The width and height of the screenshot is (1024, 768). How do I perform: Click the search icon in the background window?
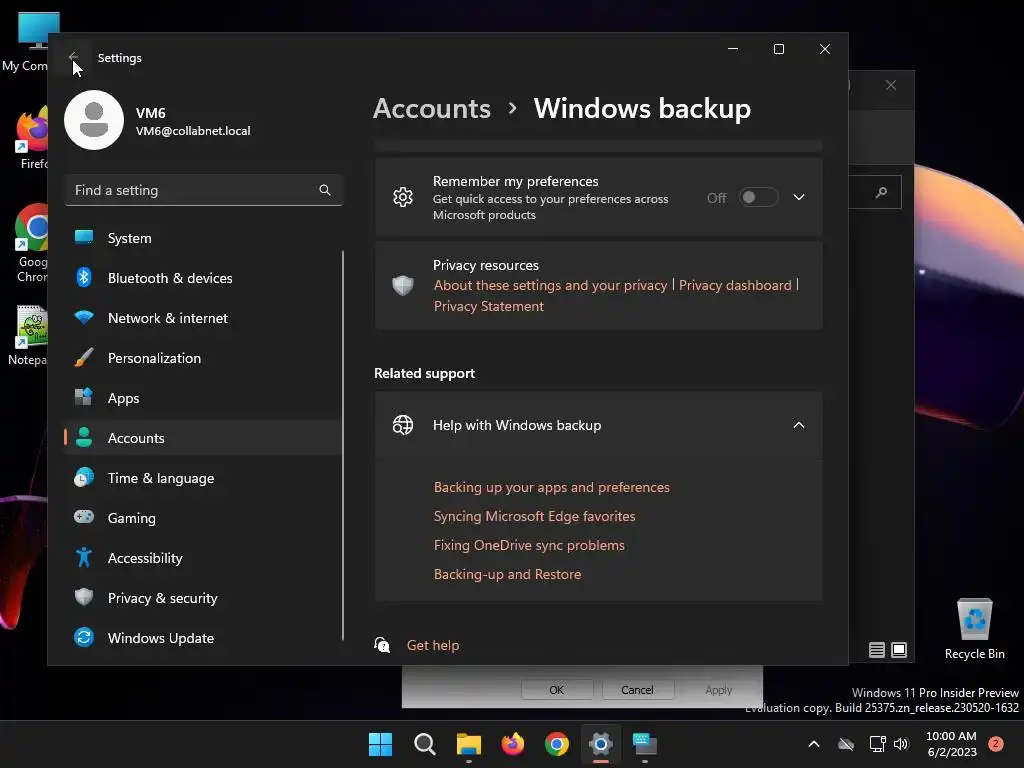click(x=882, y=192)
